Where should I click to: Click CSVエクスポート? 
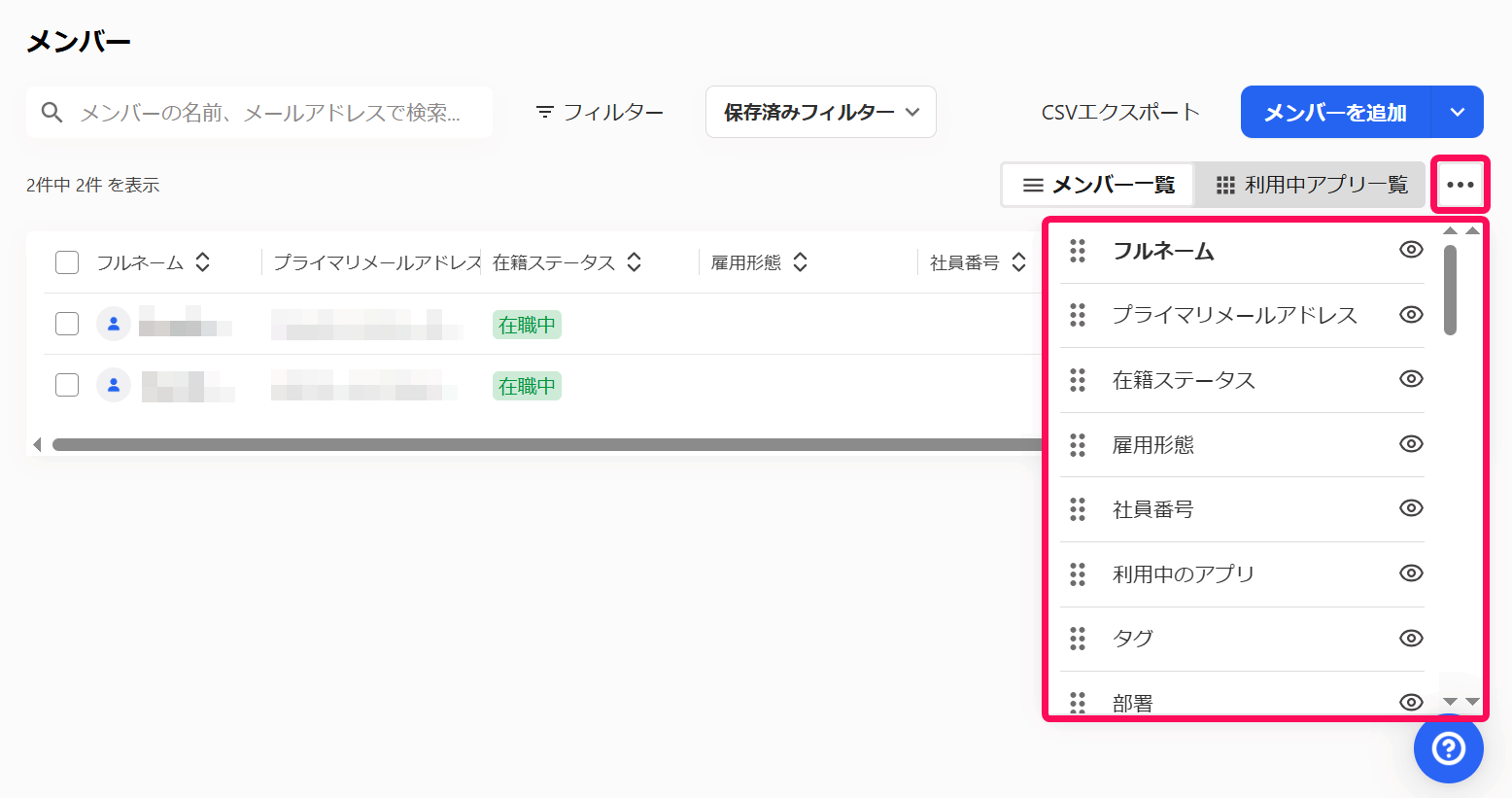pyautogui.click(x=1120, y=113)
